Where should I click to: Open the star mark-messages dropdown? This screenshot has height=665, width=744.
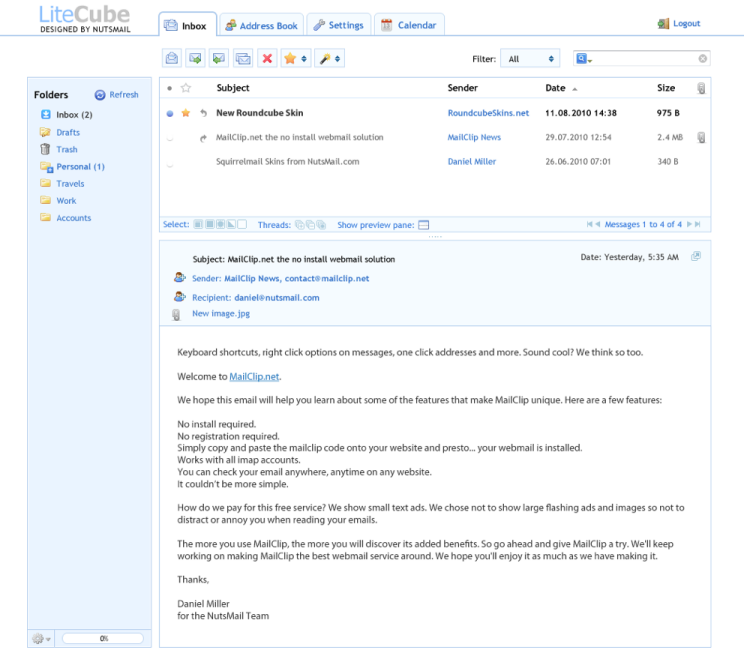pos(296,58)
